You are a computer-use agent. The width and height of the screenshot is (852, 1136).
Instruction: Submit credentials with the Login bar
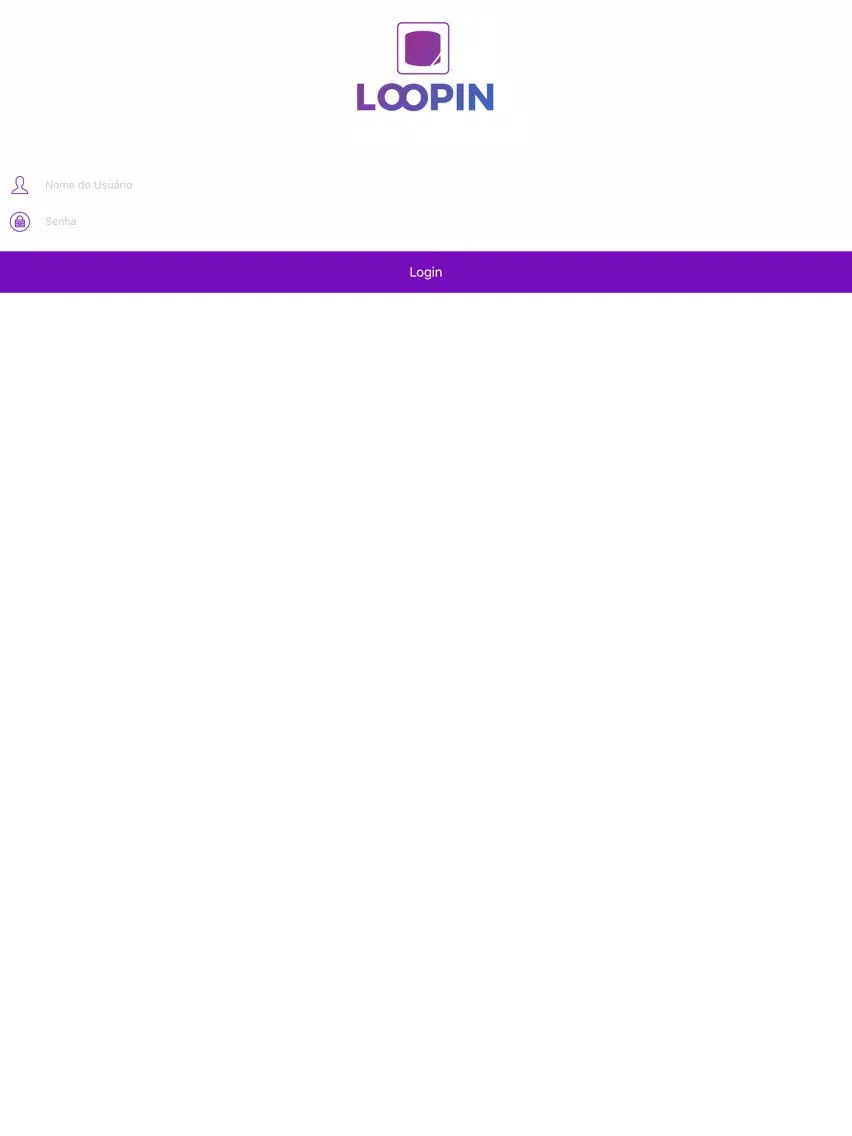(426, 272)
